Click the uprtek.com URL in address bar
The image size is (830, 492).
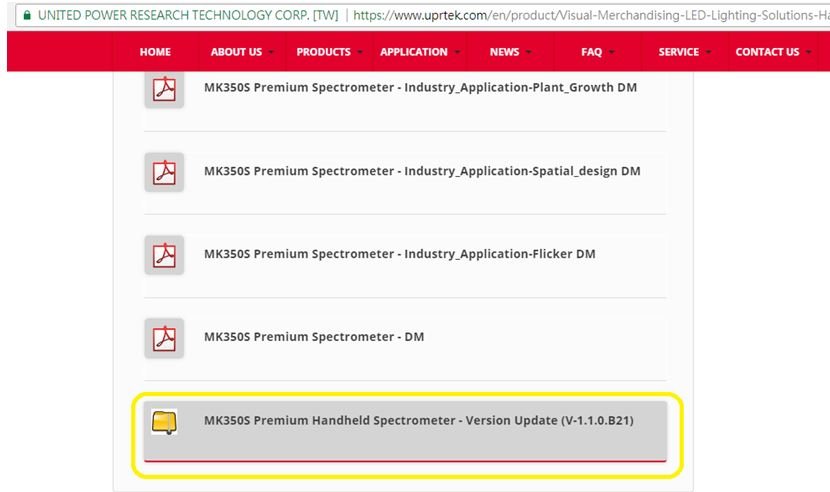591,15
